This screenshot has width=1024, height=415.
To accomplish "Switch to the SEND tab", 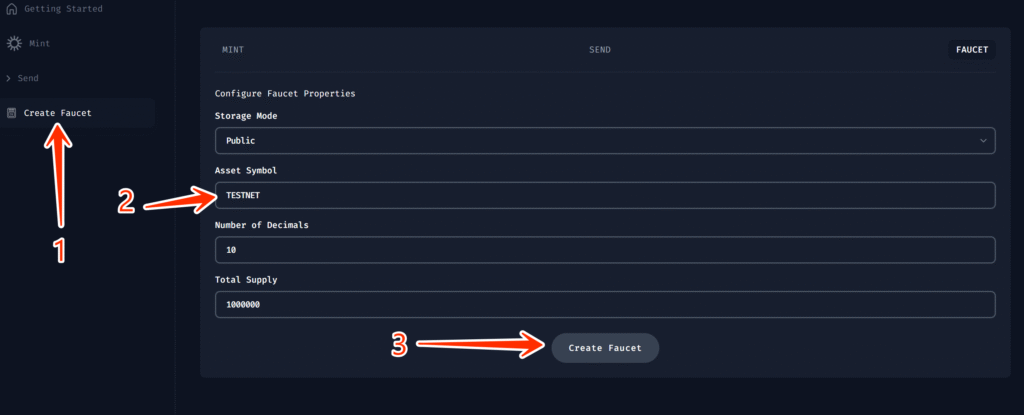I will tap(600, 50).
